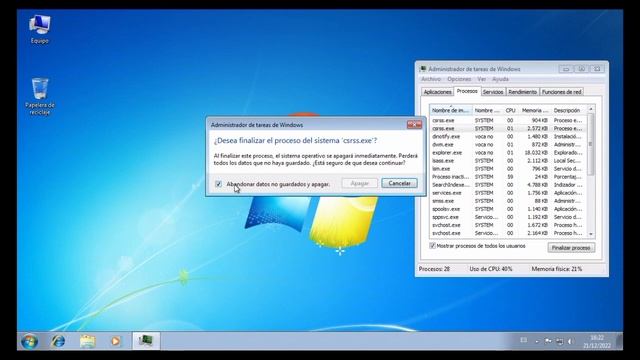Select the dinotify.exe process
Image resolution: width=640 pixels, height=360 pixels.
pyautogui.click(x=508, y=136)
